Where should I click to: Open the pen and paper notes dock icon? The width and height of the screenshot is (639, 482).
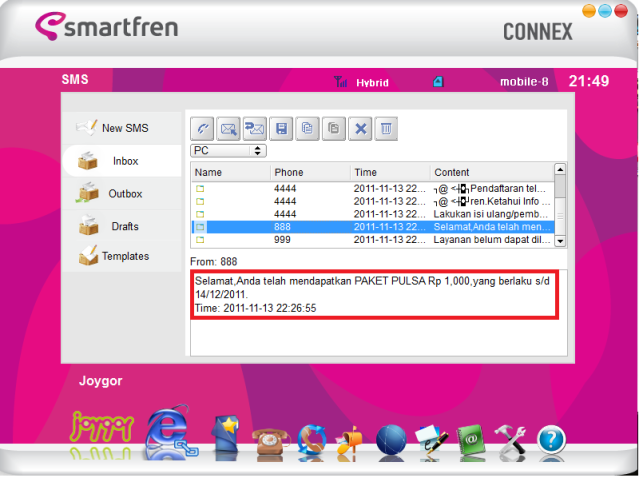click(431, 440)
